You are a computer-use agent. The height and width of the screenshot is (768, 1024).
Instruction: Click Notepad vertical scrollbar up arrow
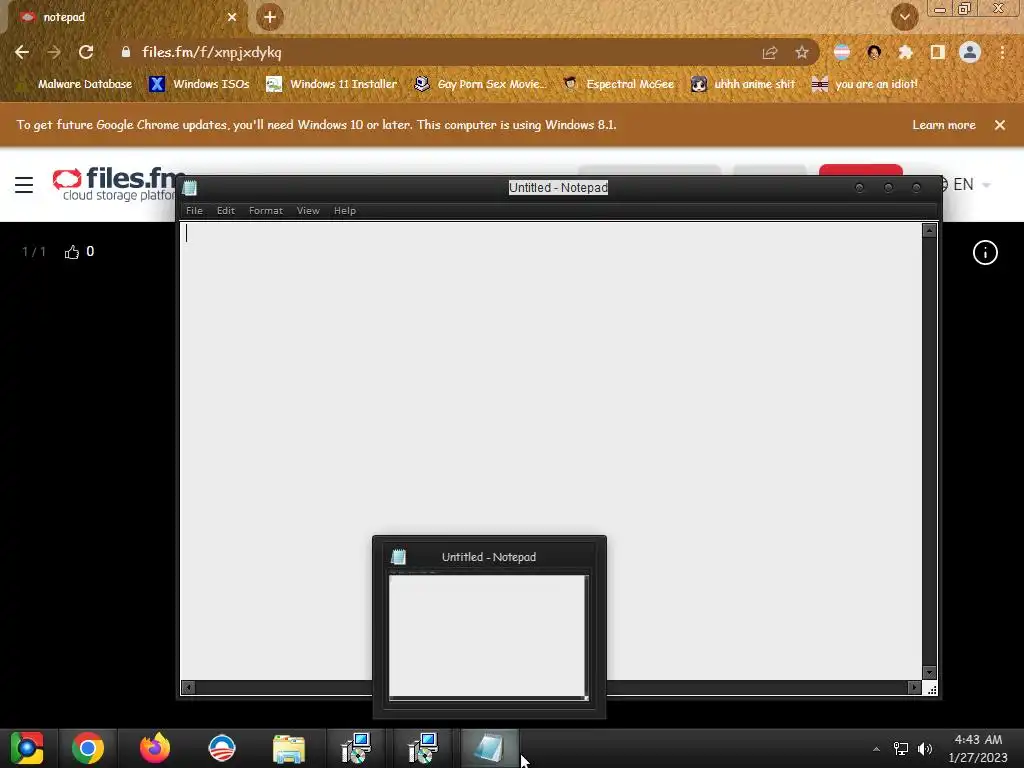(929, 231)
